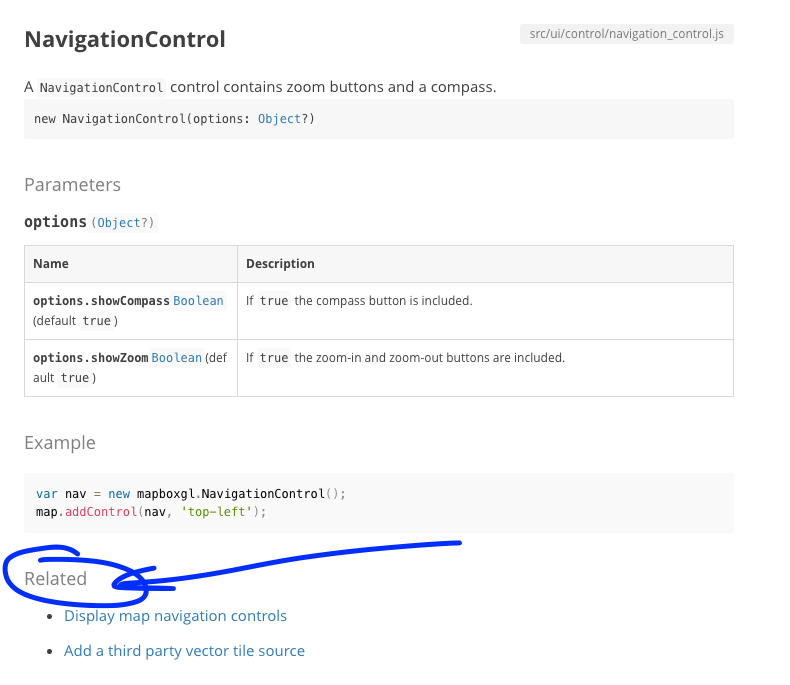Click the Object type link in constructor signature
The image size is (790, 685).
[x=279, y=119]
